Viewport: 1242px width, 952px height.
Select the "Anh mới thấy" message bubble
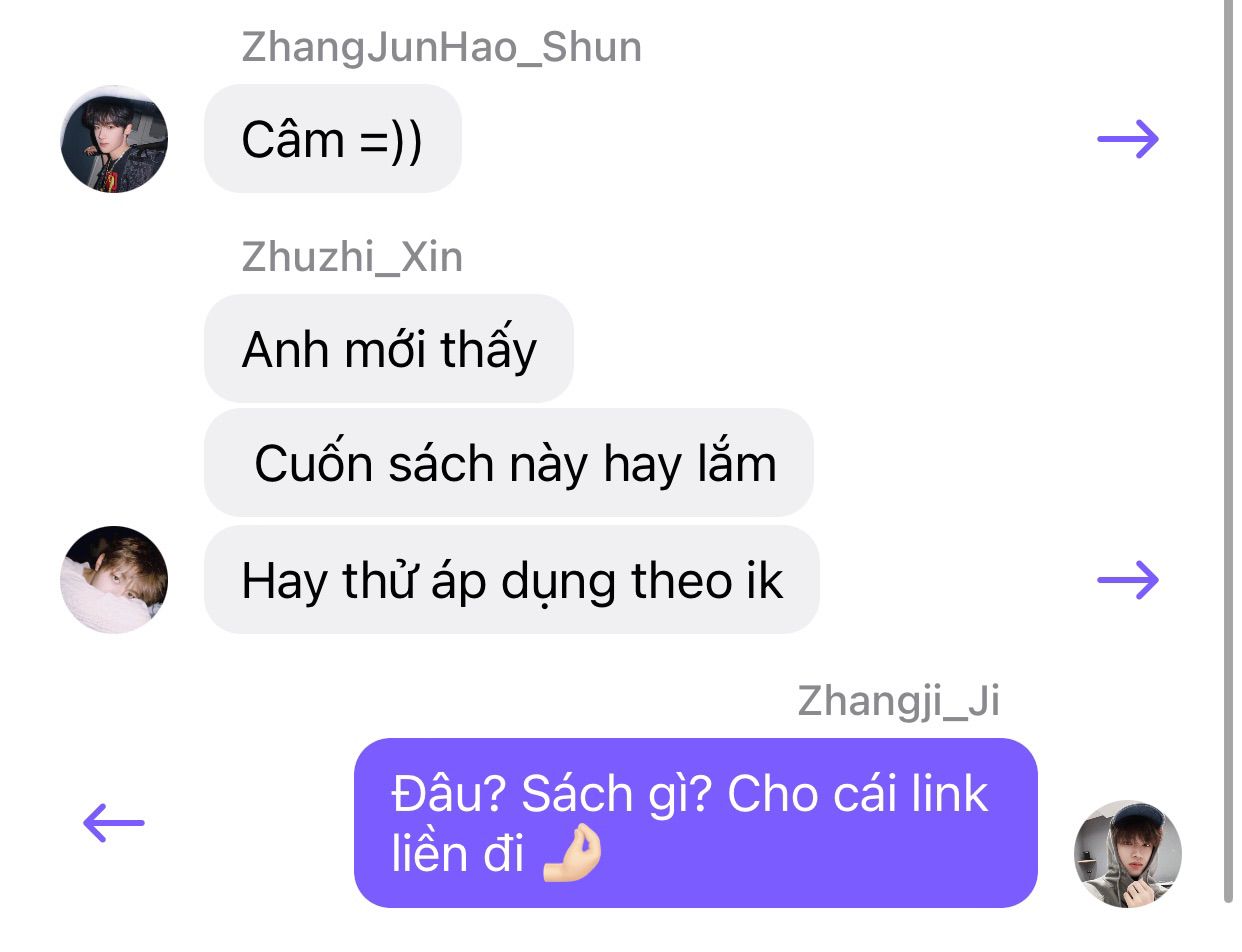point(389,349)
